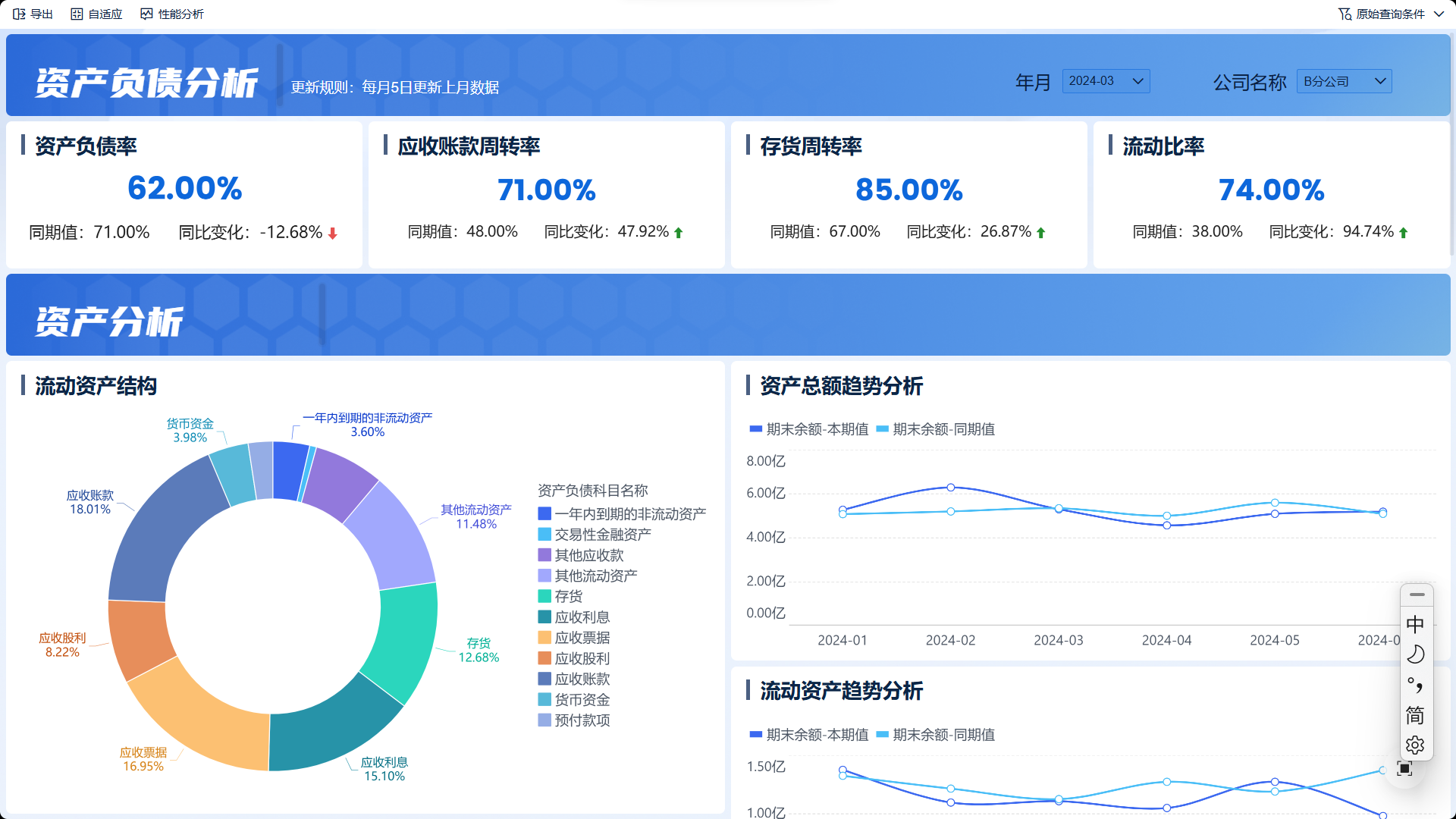The image size is (1456, 819).
Task: Open 性能分析 performance analysis icon
Action: [x=146, y=14]
